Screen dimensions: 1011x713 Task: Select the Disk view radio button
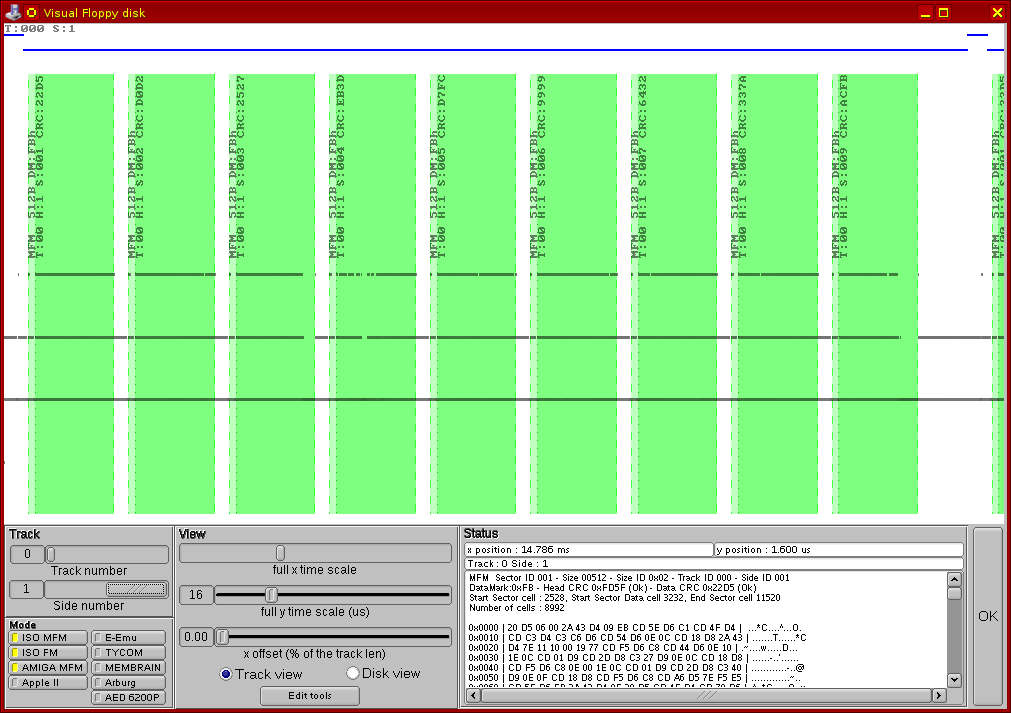pos(353,674)
